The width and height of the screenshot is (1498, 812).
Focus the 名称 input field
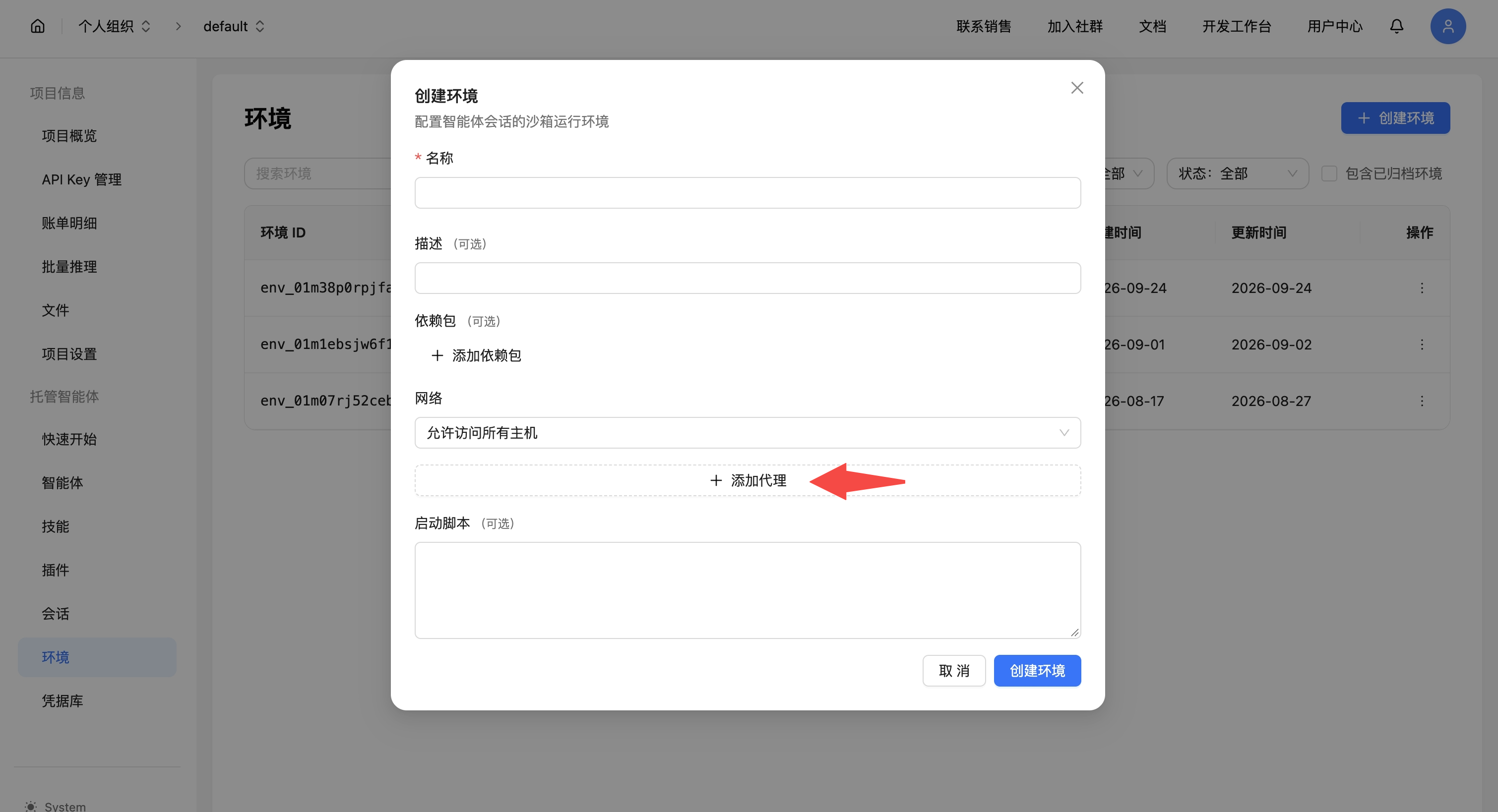tap(747, 193)
